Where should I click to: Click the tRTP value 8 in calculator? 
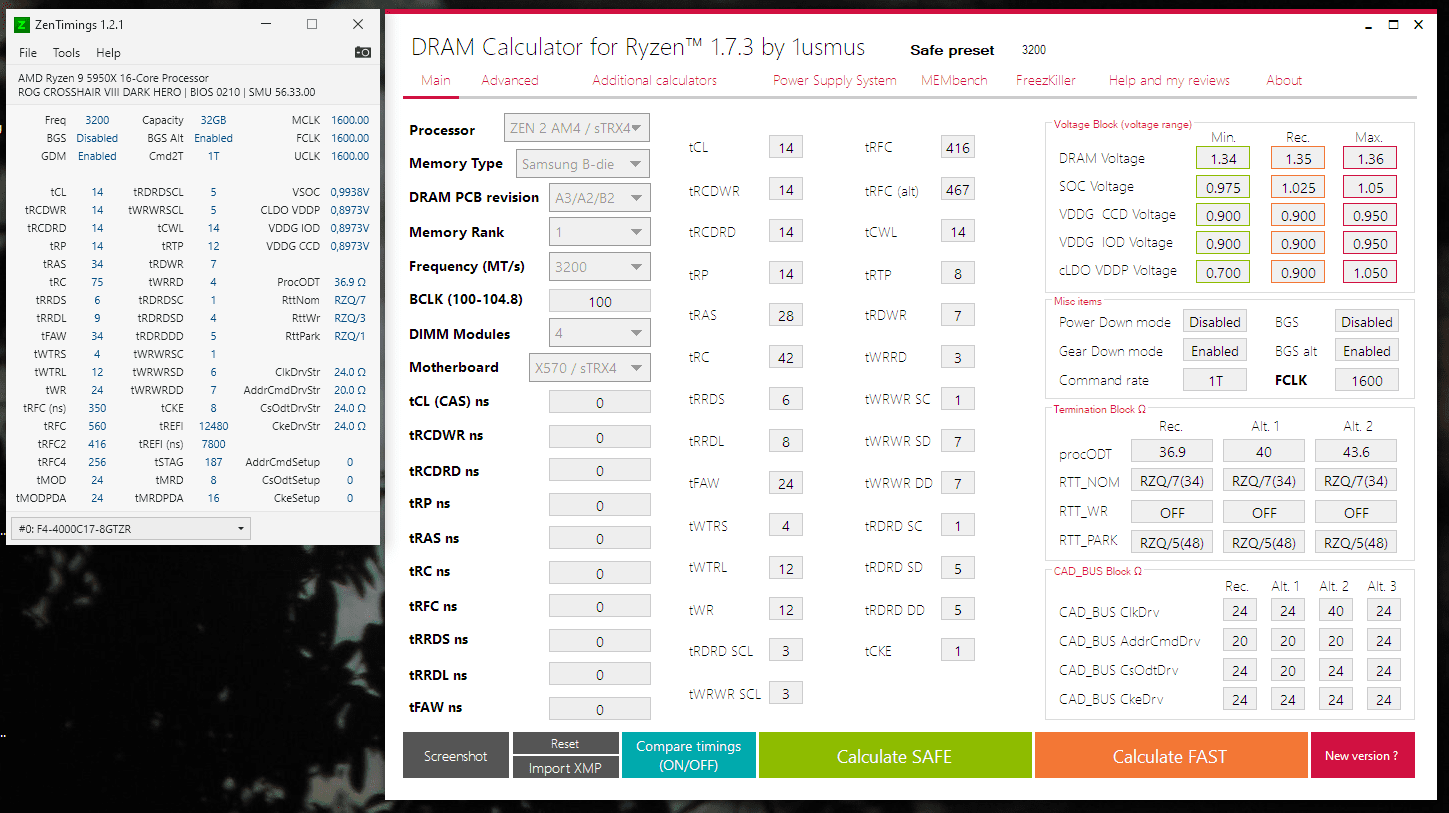[x=957, y=274]
